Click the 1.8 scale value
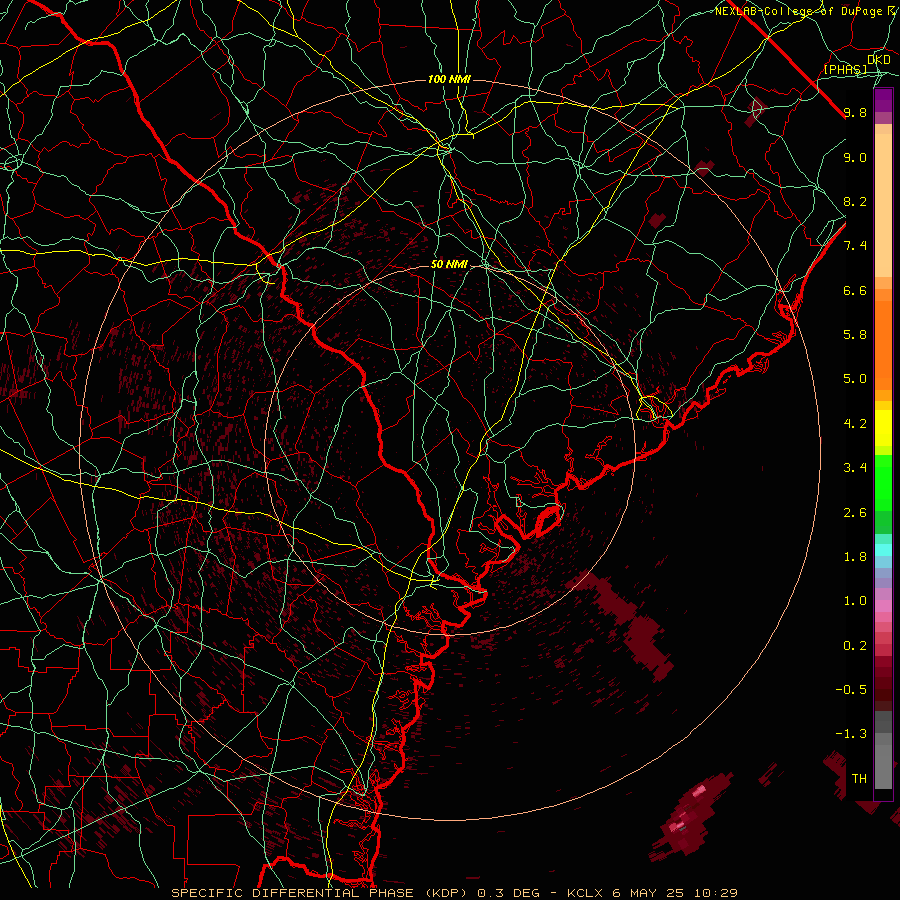 855,557
